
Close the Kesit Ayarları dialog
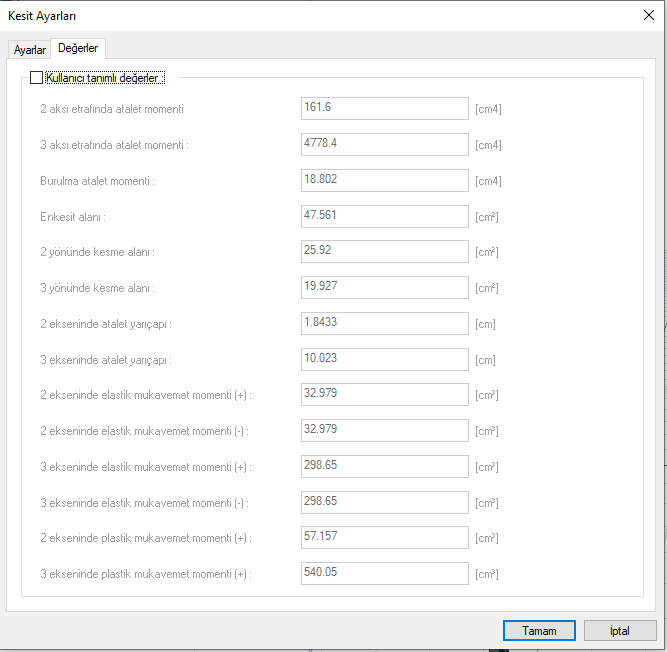click(x=648, y=15)
